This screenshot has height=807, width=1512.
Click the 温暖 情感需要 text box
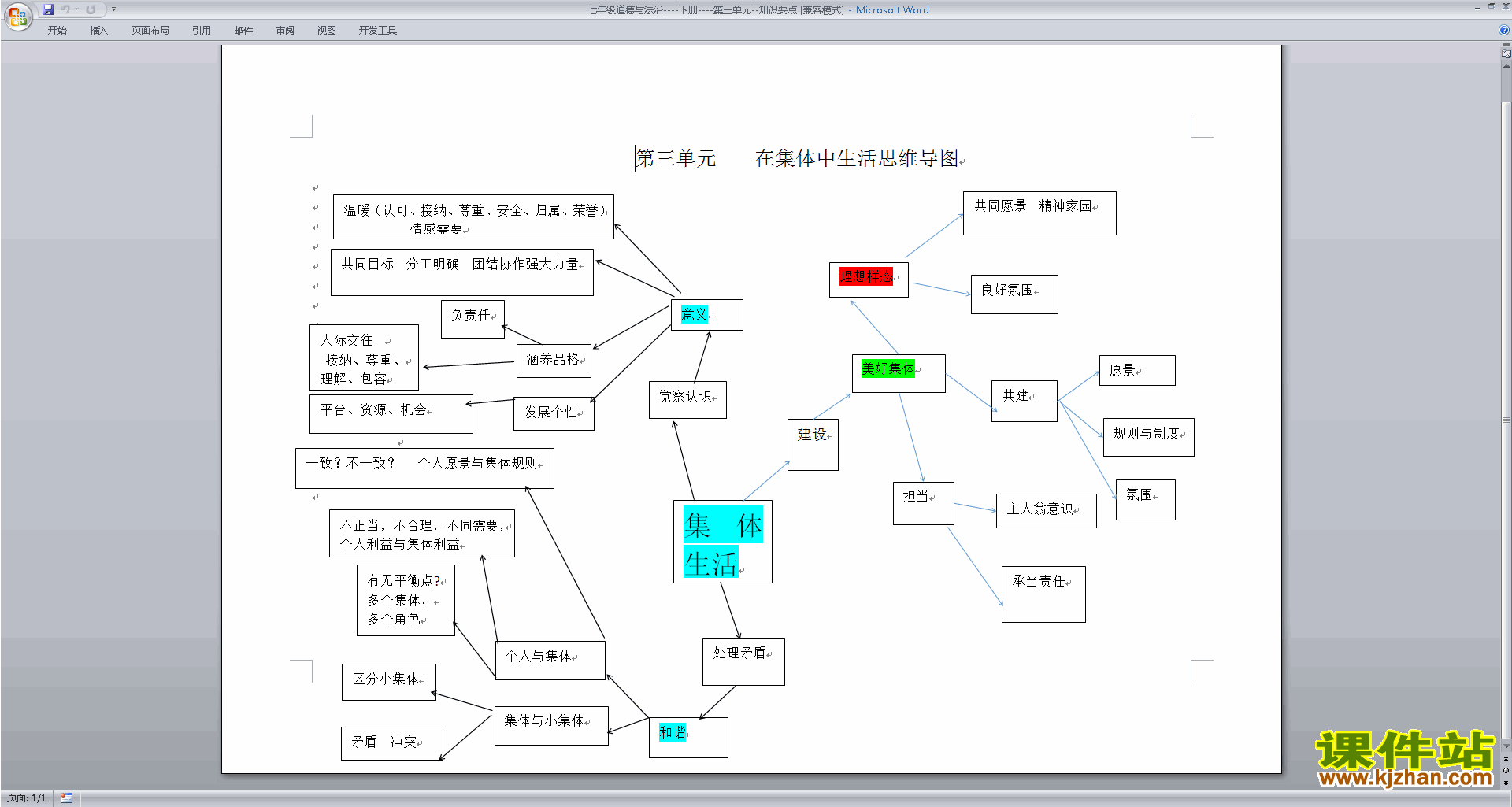473,217
